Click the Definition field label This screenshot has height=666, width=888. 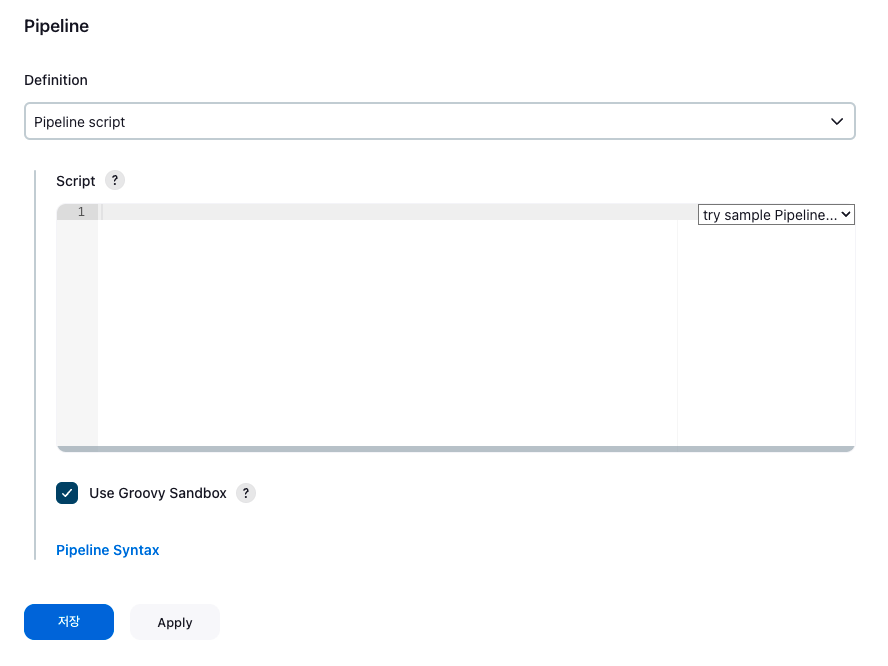point(56,80)
